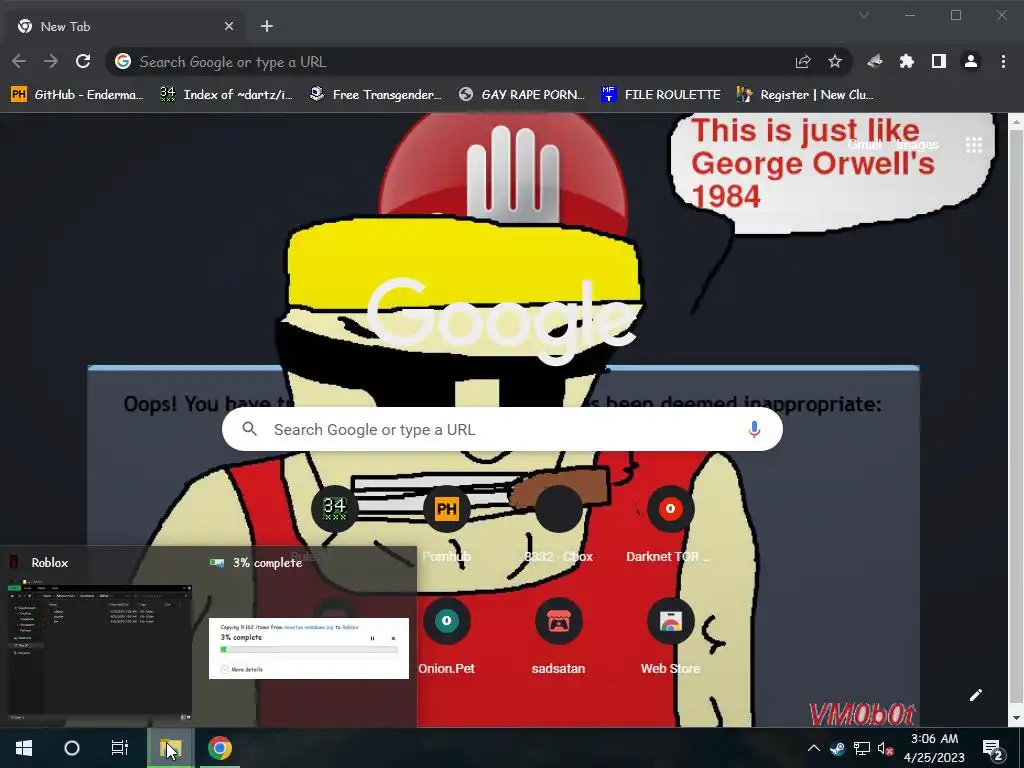
Task: Open the pinned extension icon beside the bookmark star
Action: coord(874,61)
